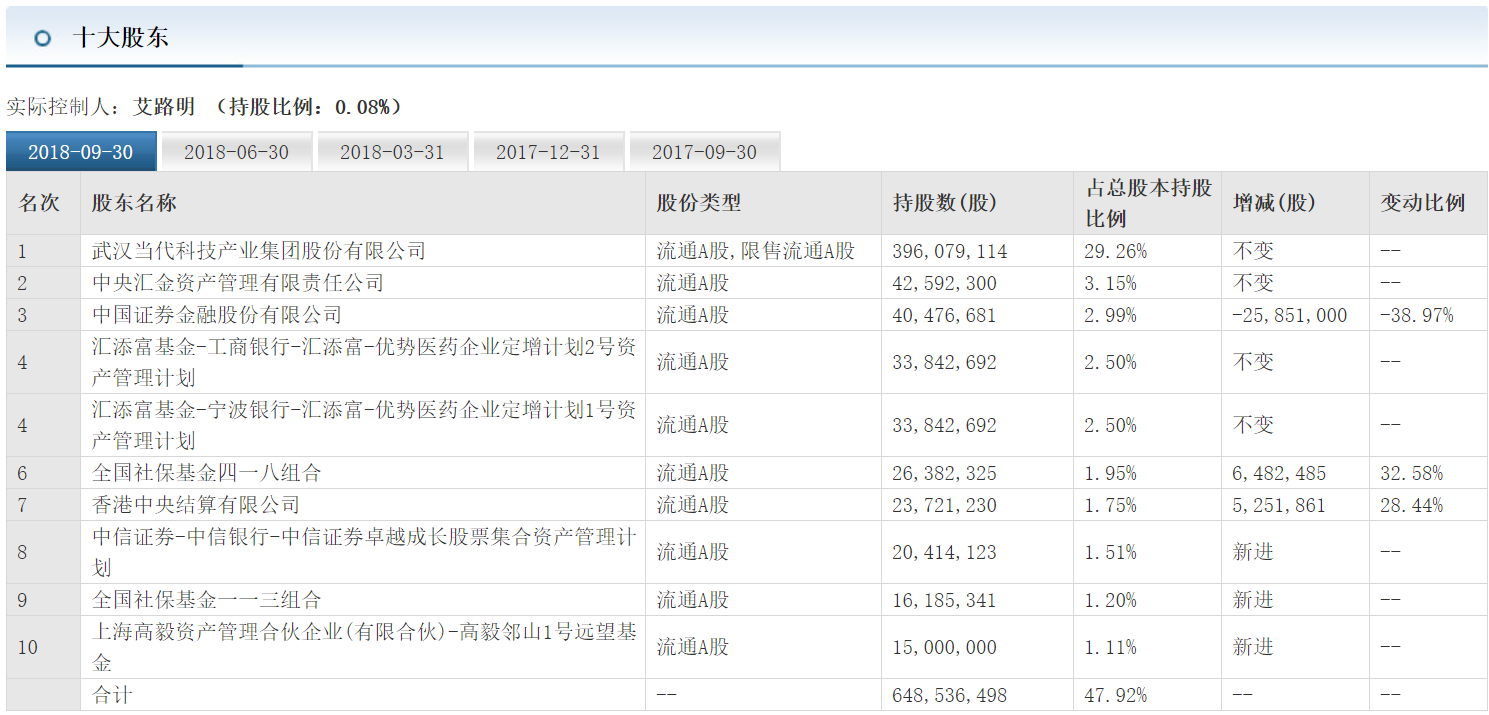1489x715 pixels.
Task: Show the 2017-12-31 tab data
Action: coord(549,152)
